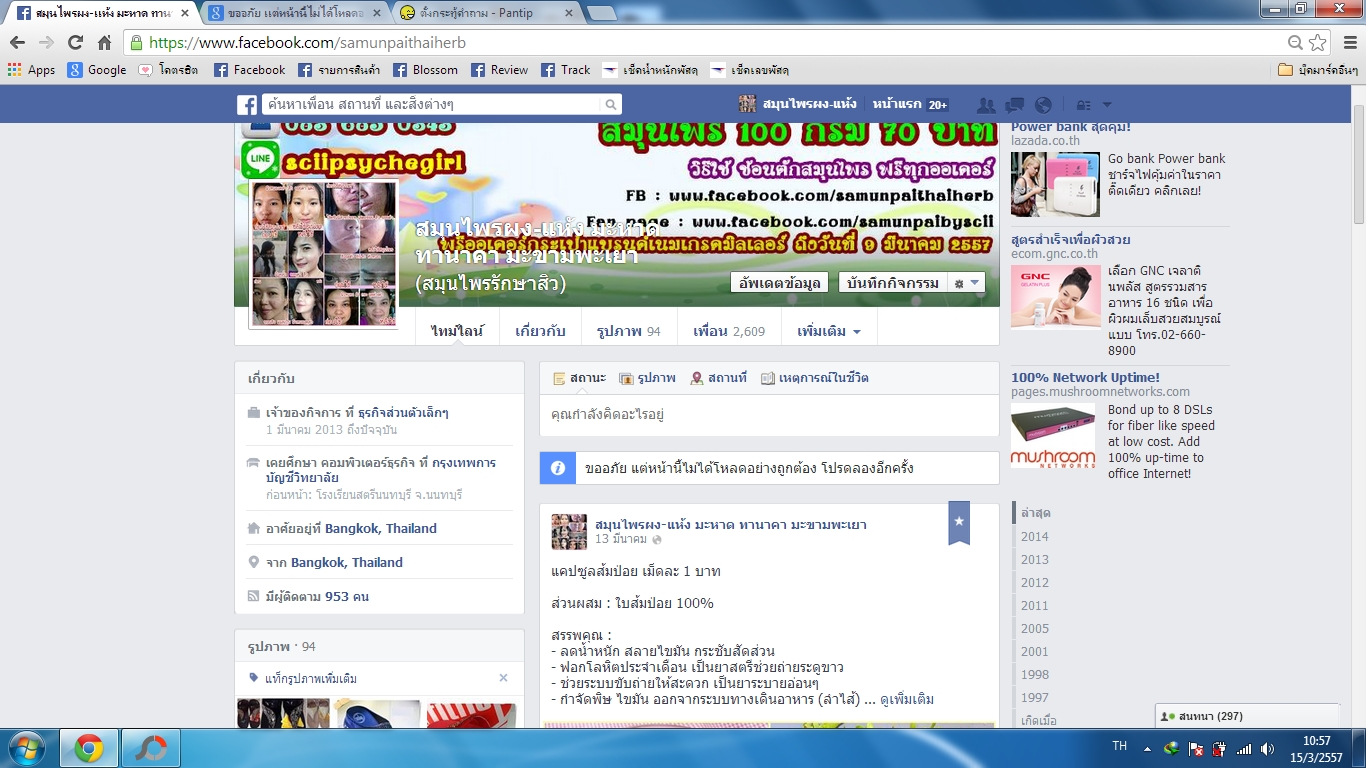Open the Bangkok, Thailand link after อาศัยอยู่ที่
The height and width of the screenshot is (768, 1366).
click(381, 528)
